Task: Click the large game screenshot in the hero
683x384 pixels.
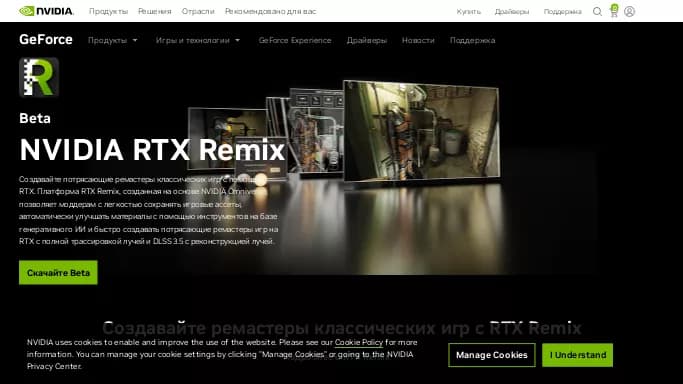Action: pyautogui.click(x=421, y=131)
